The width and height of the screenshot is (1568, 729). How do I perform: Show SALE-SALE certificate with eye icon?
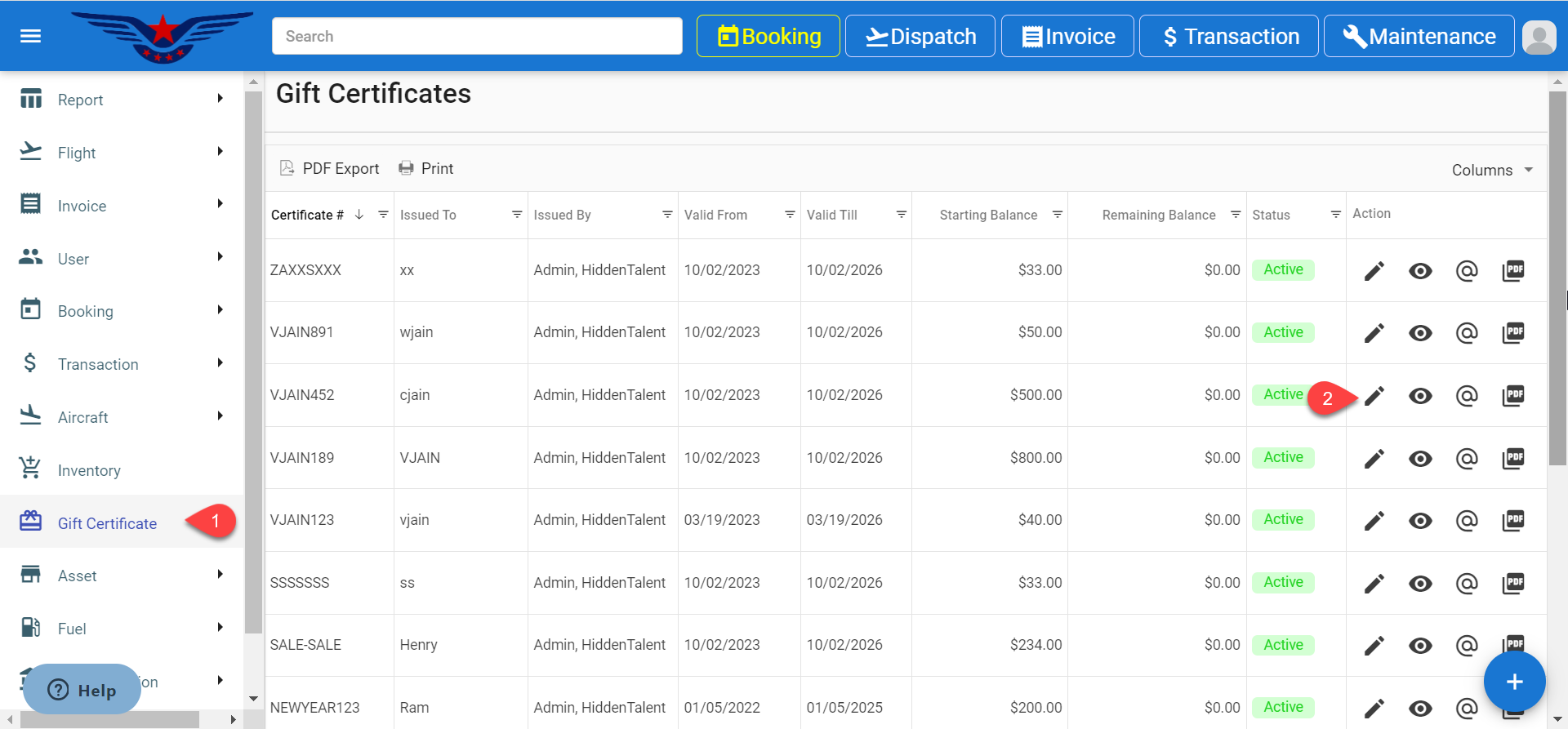[1420, 646]
